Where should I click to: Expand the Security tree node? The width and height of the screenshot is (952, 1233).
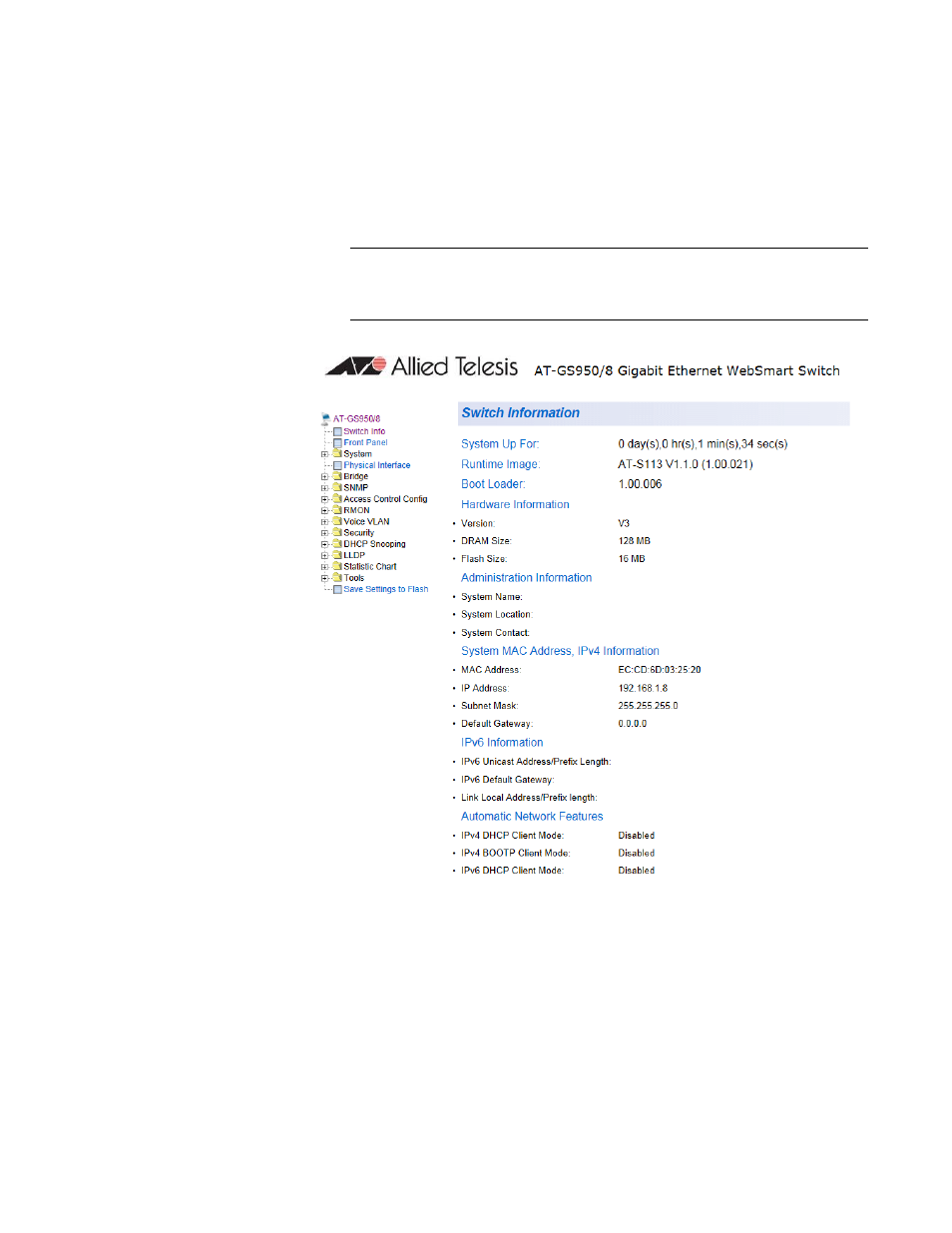[x=324, y=533]
